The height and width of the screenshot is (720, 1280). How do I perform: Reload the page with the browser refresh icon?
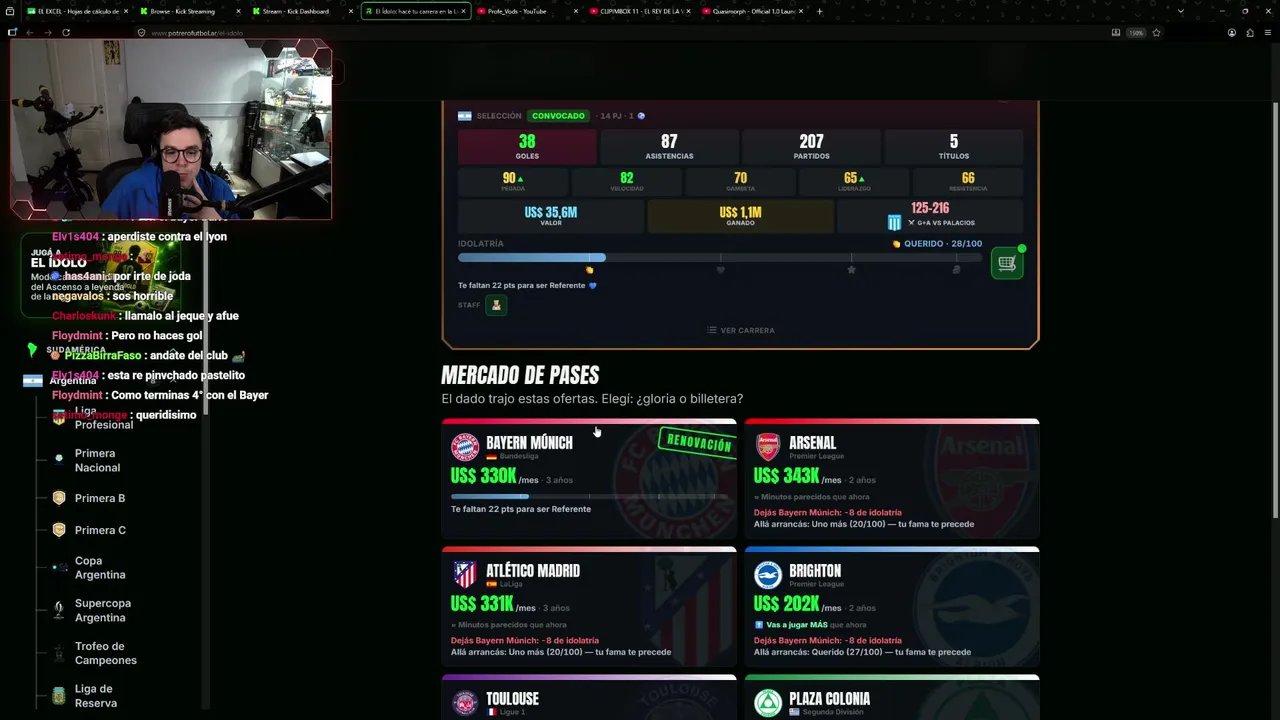(x=66, y=32)
